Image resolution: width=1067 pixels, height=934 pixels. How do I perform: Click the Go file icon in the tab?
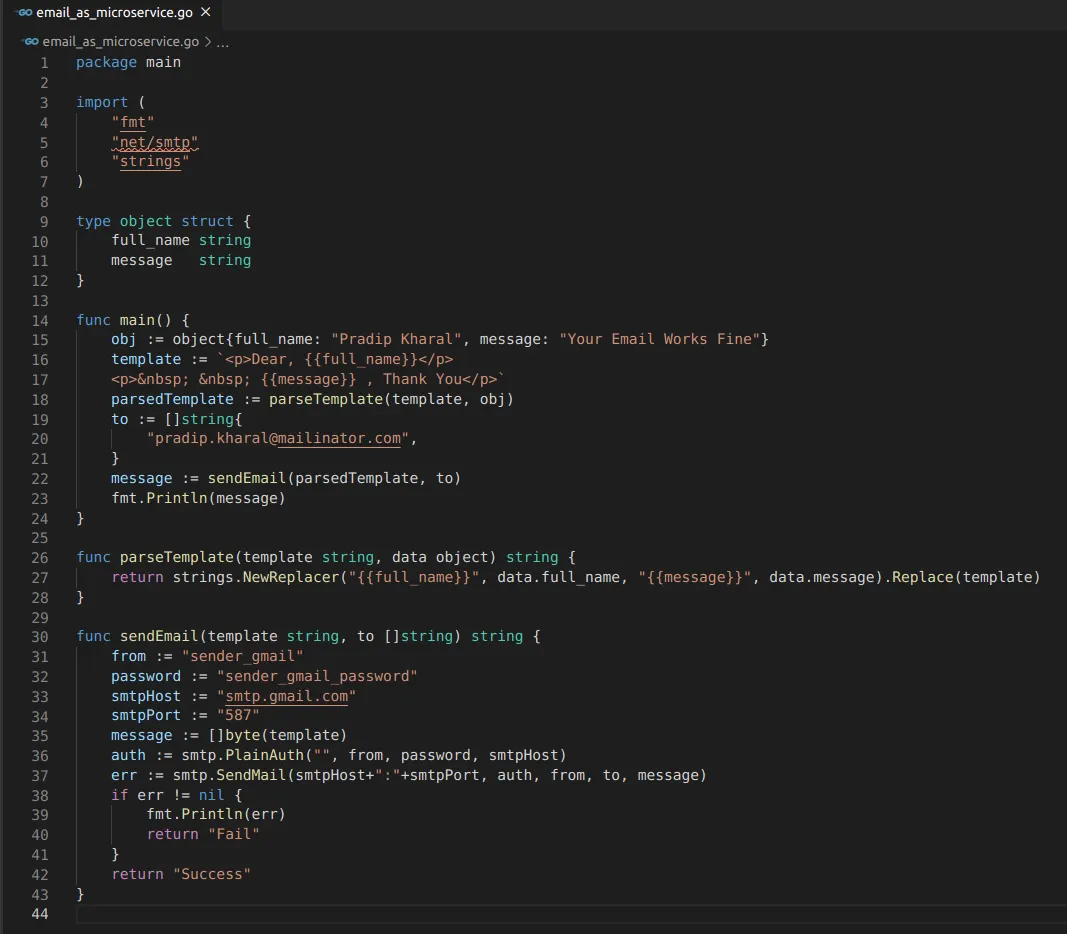click(x=25, y=12)
